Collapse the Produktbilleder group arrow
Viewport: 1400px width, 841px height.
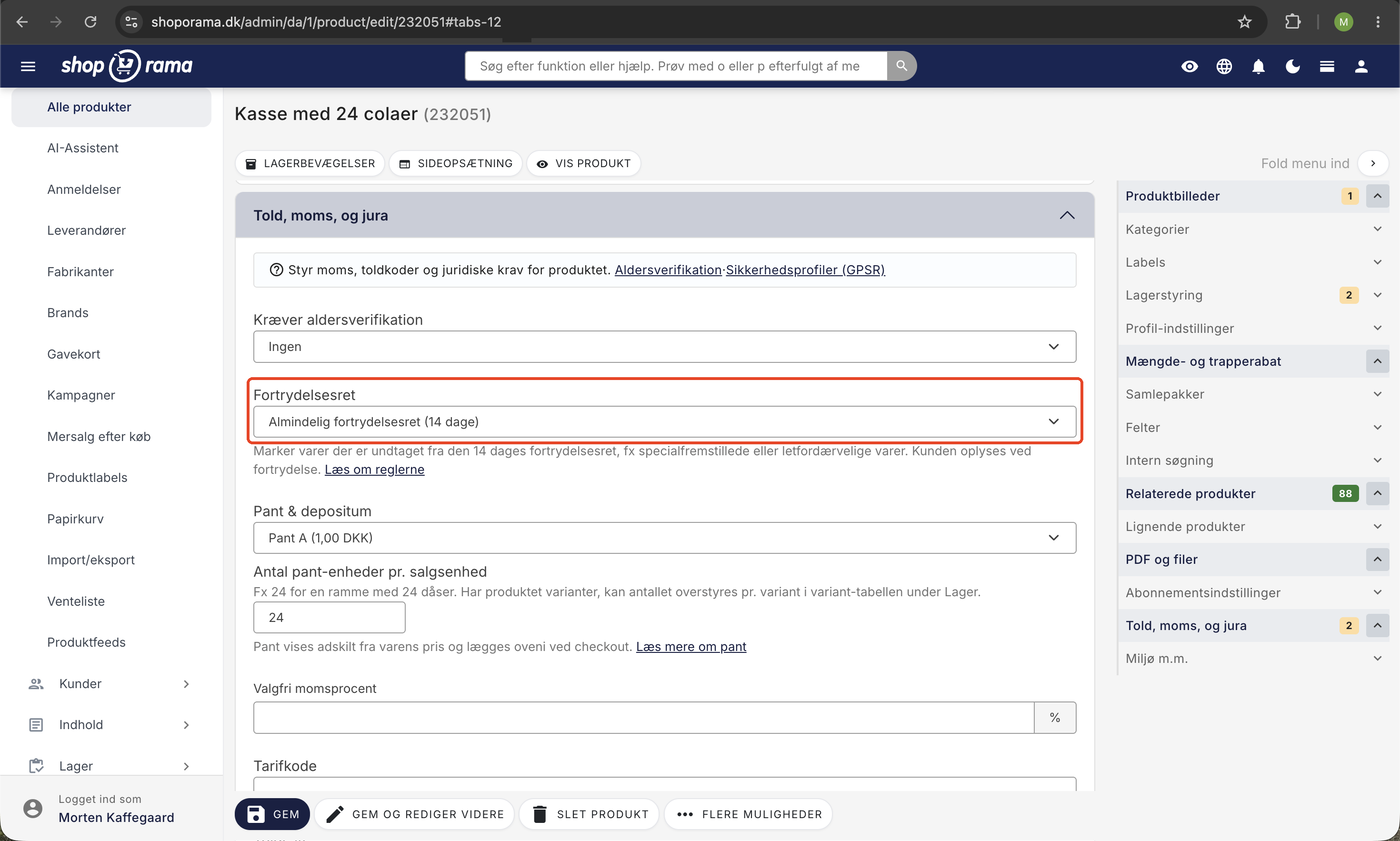click(x=1377, y=196)
